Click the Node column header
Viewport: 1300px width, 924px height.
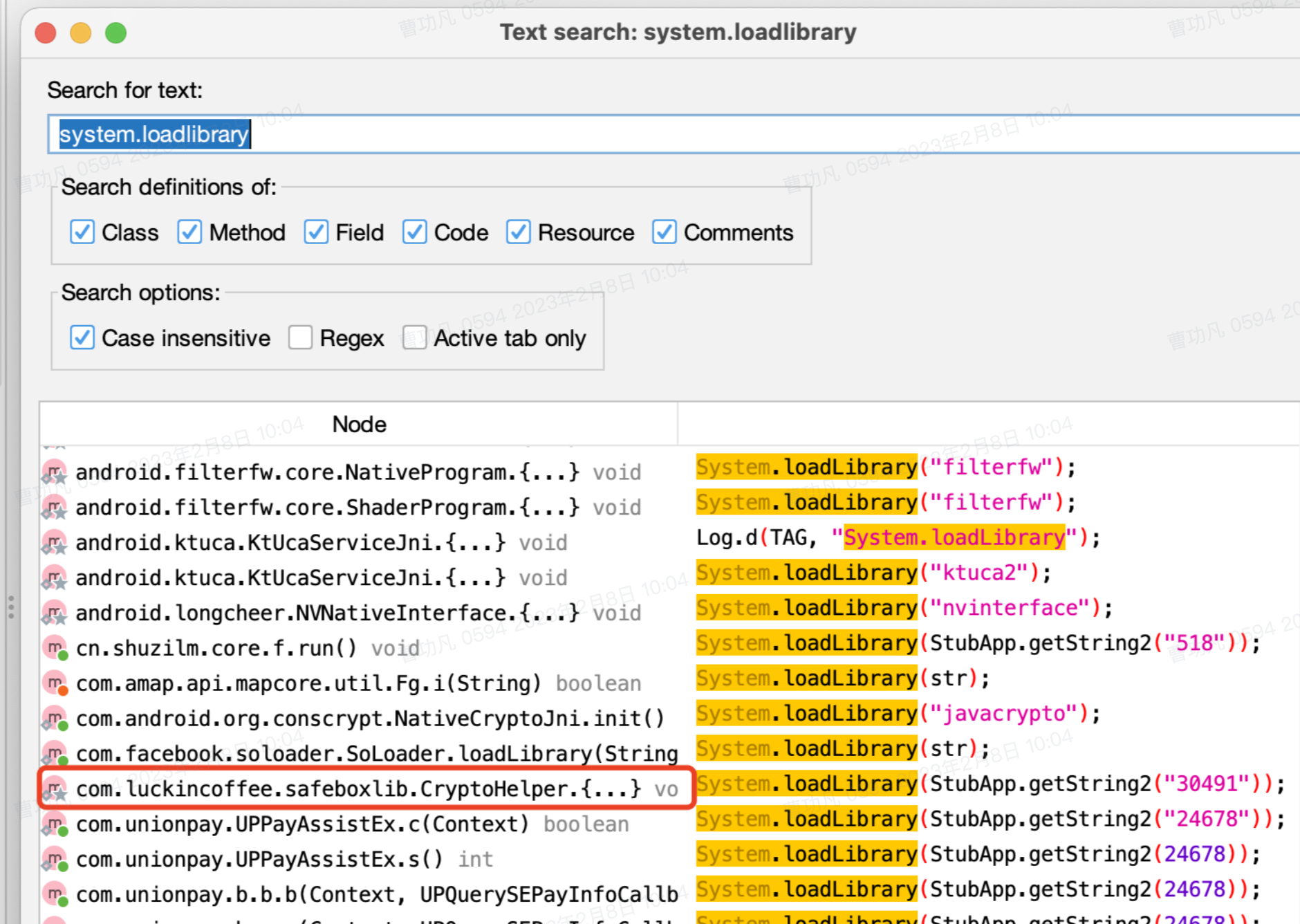coord(359,424)
